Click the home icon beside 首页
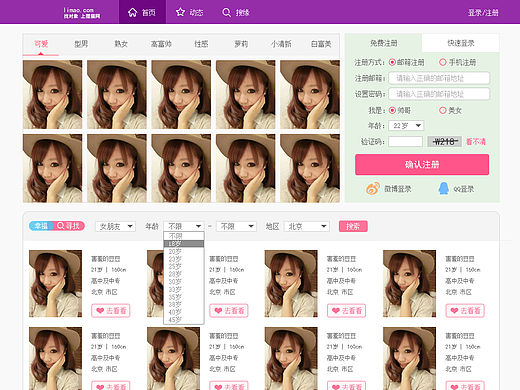Image resolution: width=520 pixels, height=390 pixels. [132, 12]
